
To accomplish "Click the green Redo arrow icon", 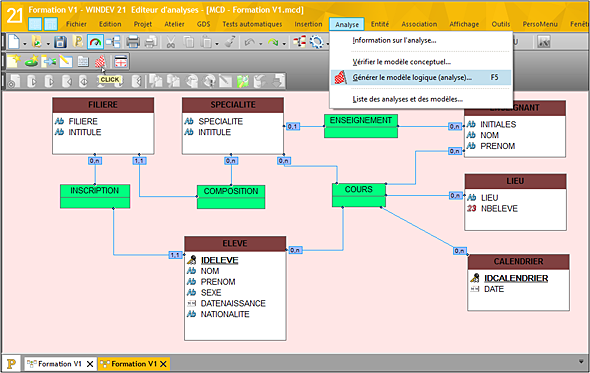I will click(x=273, y=42).
